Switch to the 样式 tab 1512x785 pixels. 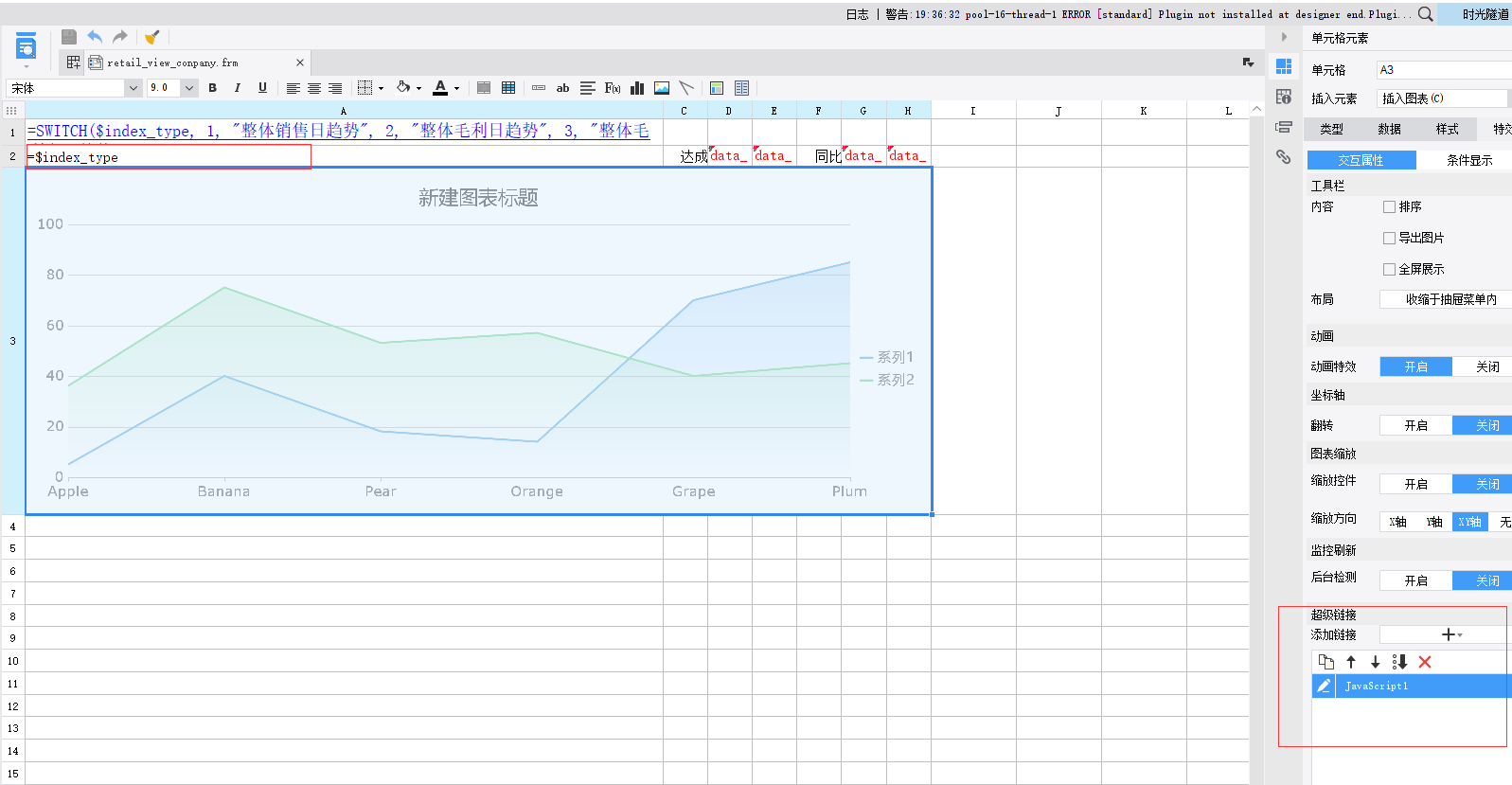pyautogui.click(x=1447, y=129)
